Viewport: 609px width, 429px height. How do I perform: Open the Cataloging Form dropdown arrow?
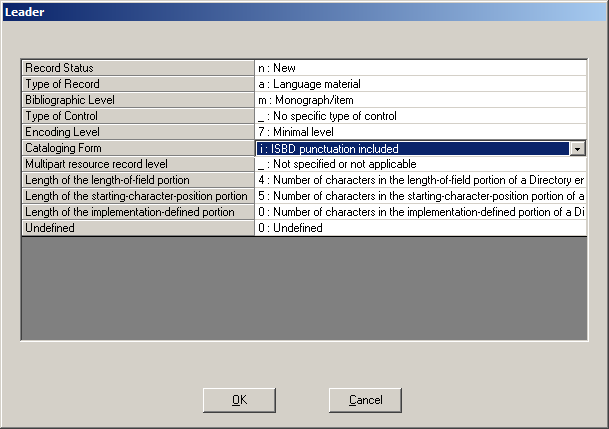coord(577,148)
